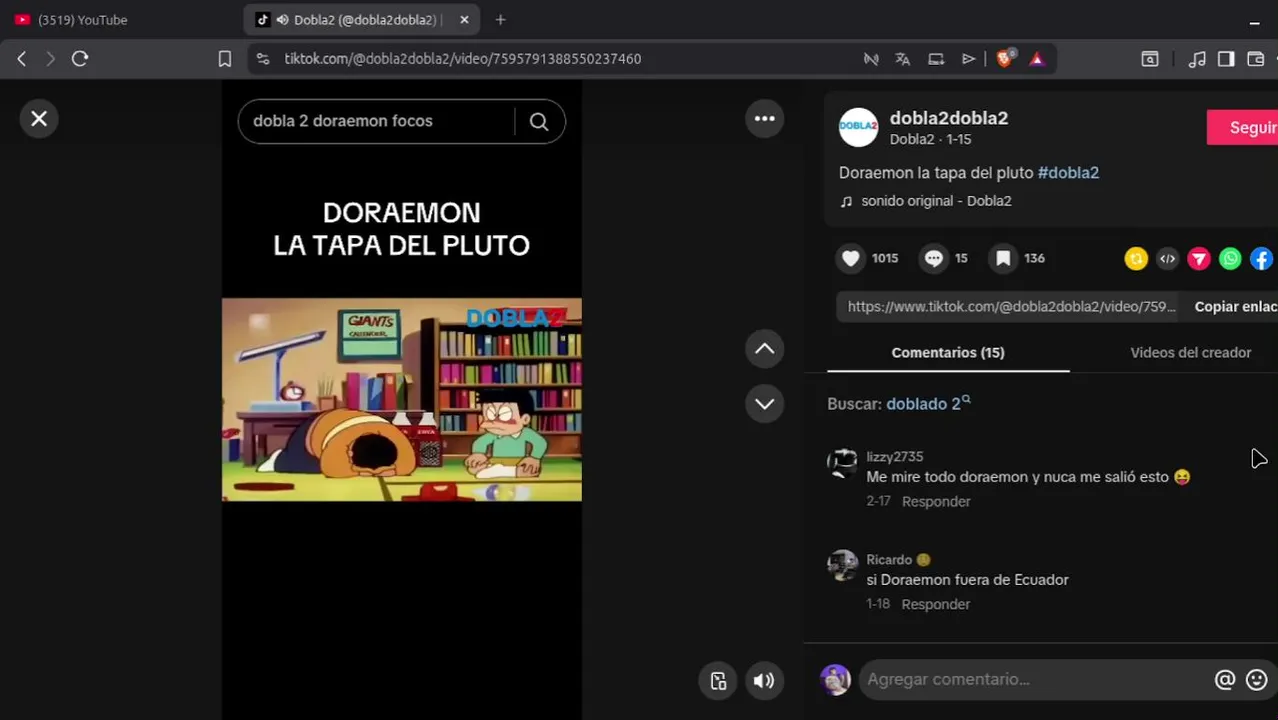Viewport: 1278px width, 720px height.
Task: Click the browser back button
Action: [x=21, y=59]
